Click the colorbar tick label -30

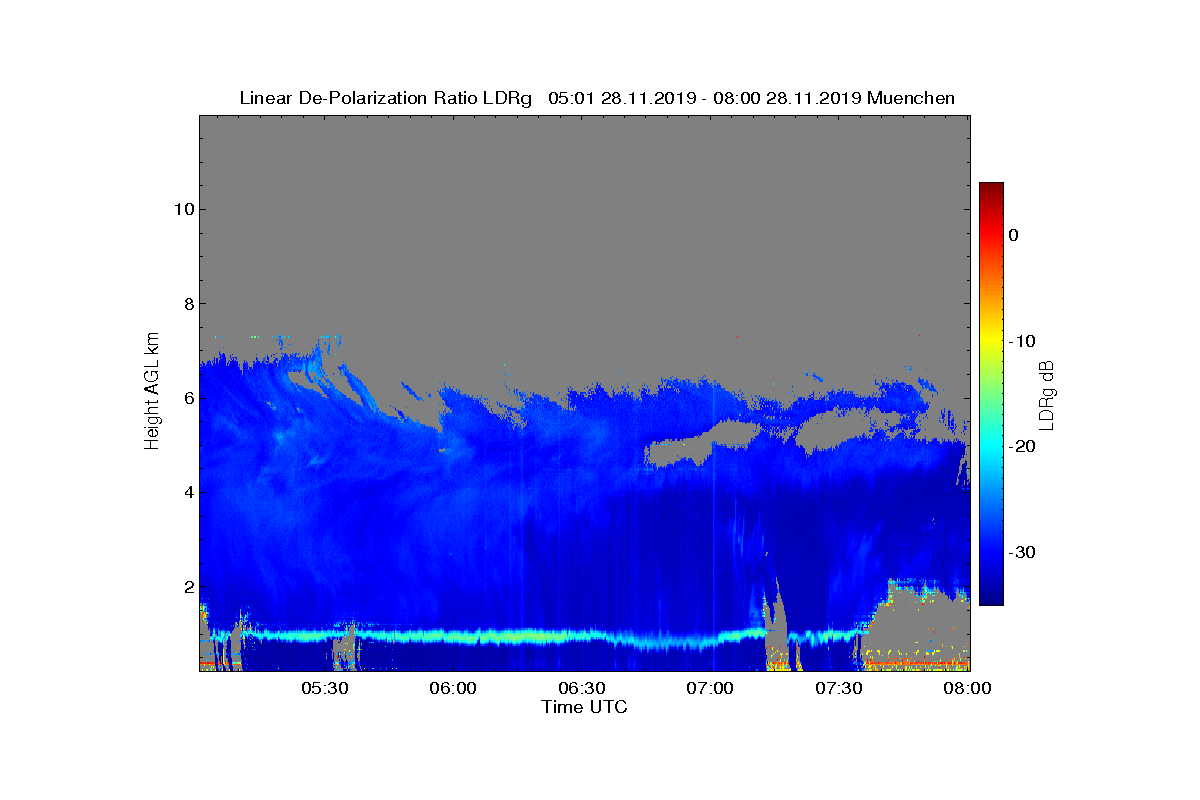[x=1021, y=552]
